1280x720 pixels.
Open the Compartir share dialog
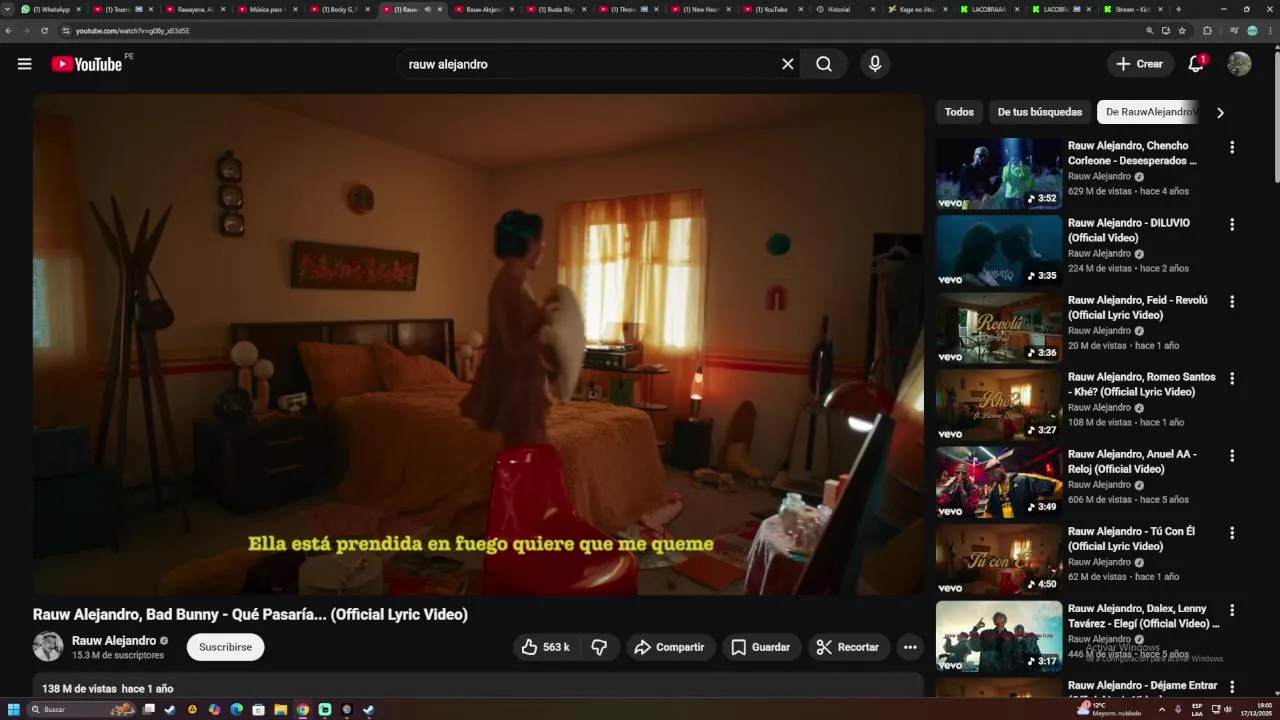point(670,647)
